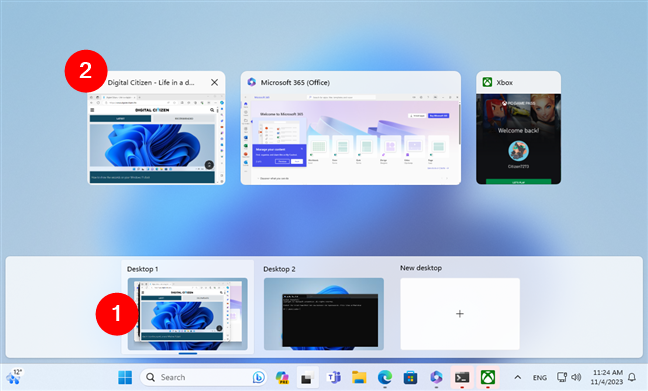Open Microsoft 365 app from taskbar
This screenshot has width=648, height=391.
pos(436,377)
